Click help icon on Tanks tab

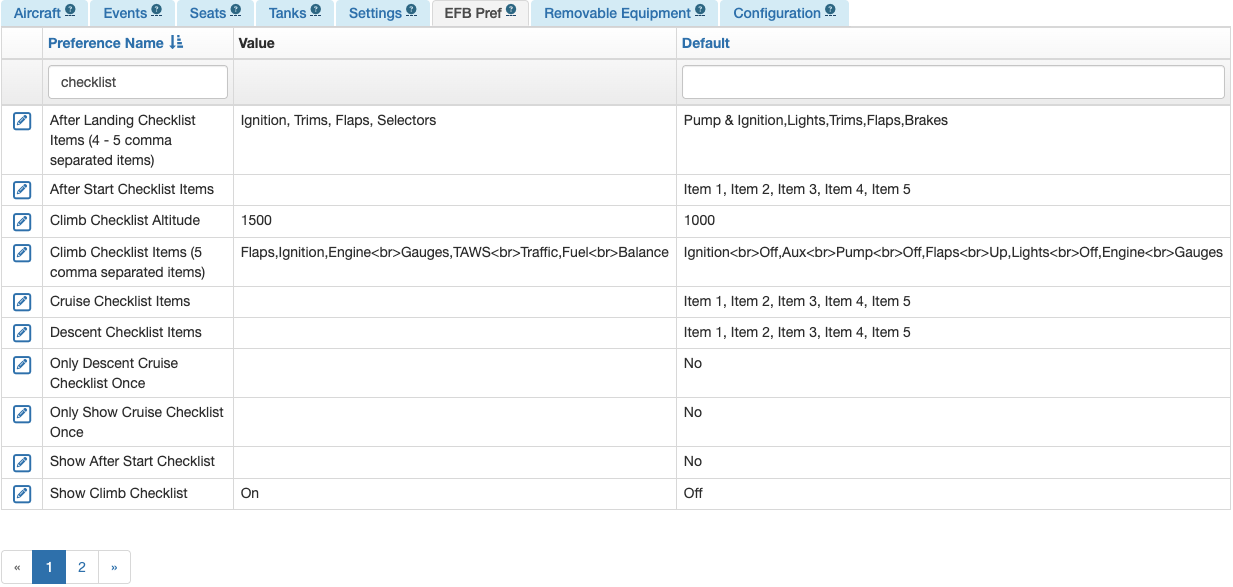(316, 11)
